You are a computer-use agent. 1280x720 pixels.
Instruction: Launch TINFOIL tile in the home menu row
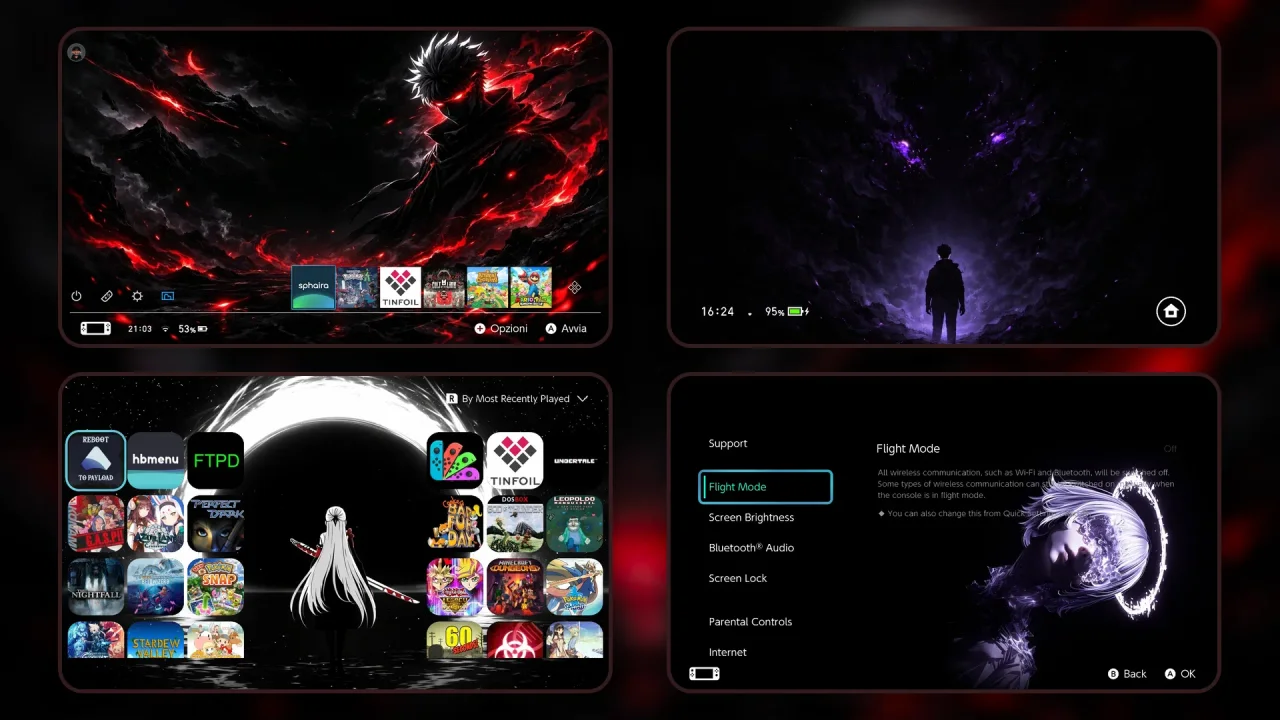click(400, 287)
